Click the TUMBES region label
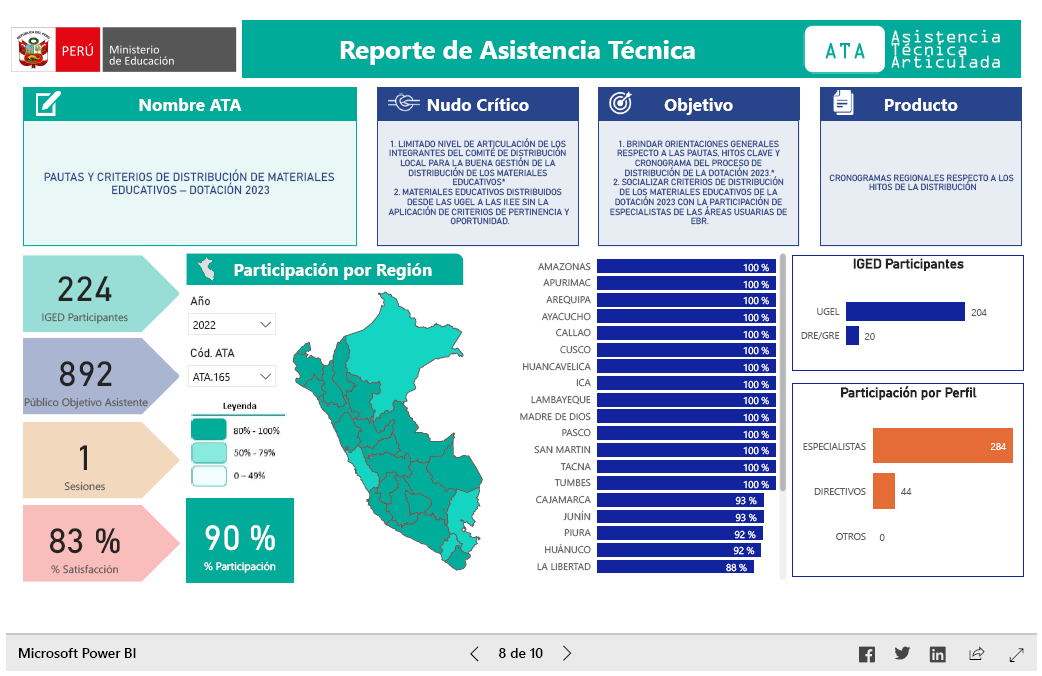1042x676 pixels. pyautogui.click(x=573, y=483)
